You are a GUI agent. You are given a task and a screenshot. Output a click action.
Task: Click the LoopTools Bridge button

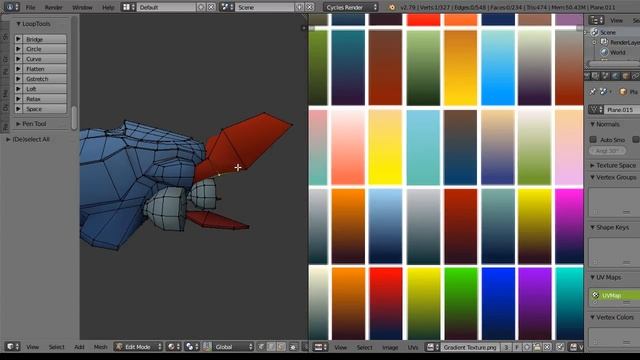coord(44,39)
